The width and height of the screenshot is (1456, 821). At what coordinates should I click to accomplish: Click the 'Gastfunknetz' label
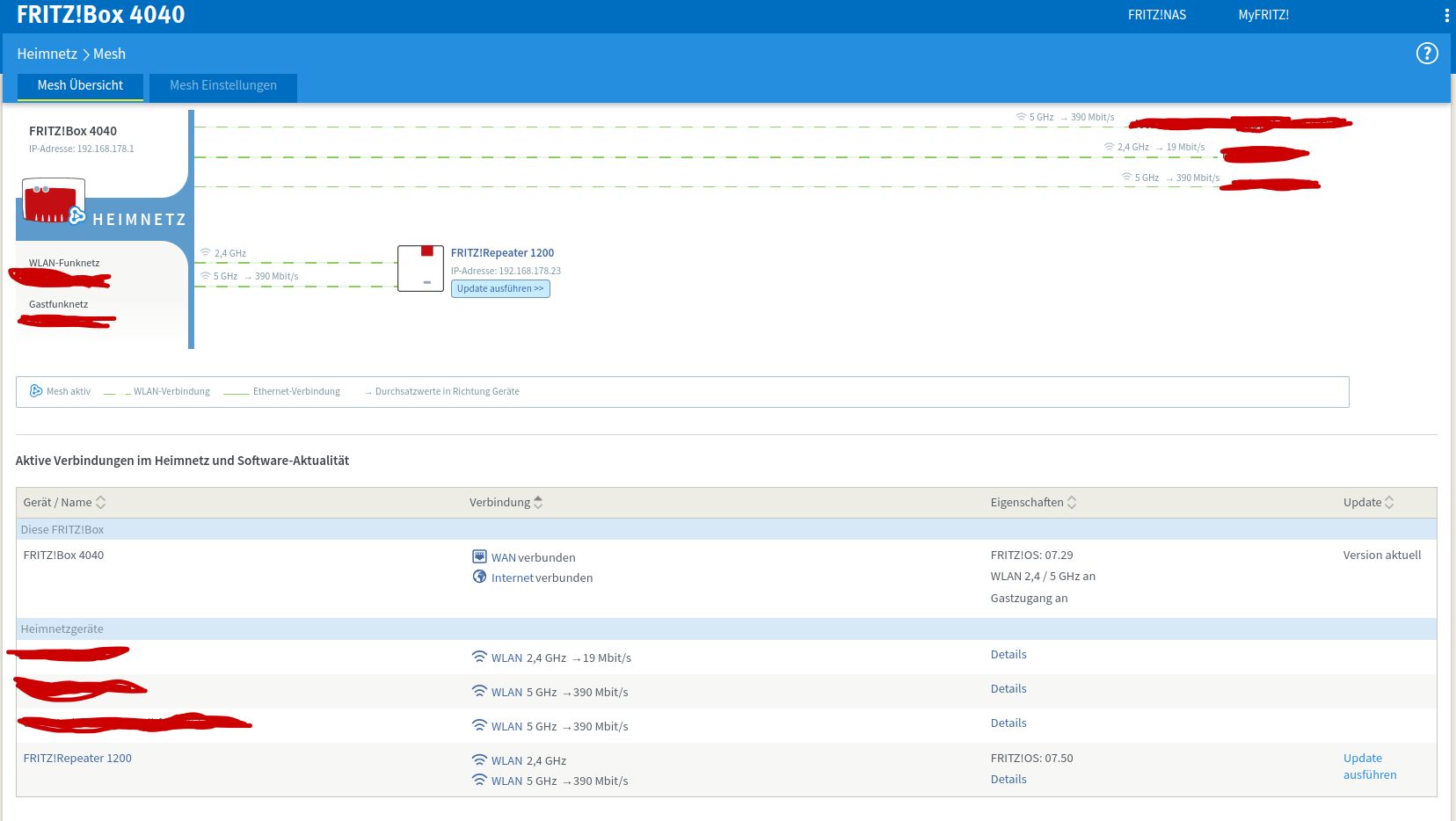(x=58, y=304)
